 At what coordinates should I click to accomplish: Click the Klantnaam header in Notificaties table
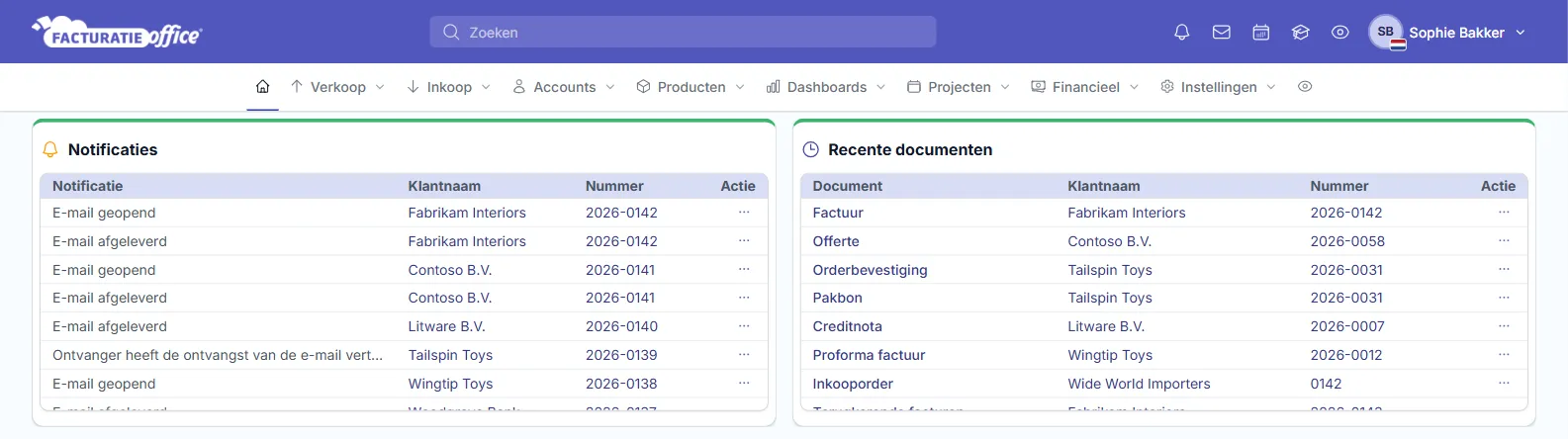coord(444,186)
